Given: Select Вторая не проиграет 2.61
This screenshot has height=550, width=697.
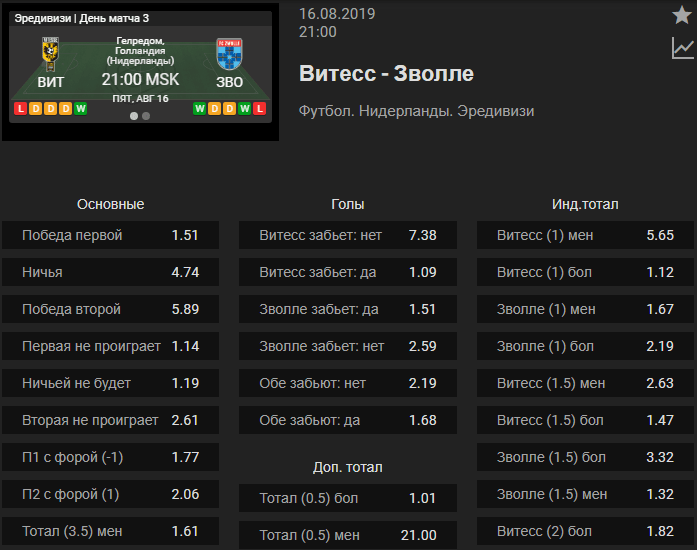Looking at the screenshot, I should pyautogui.click(x=110, y=420).
